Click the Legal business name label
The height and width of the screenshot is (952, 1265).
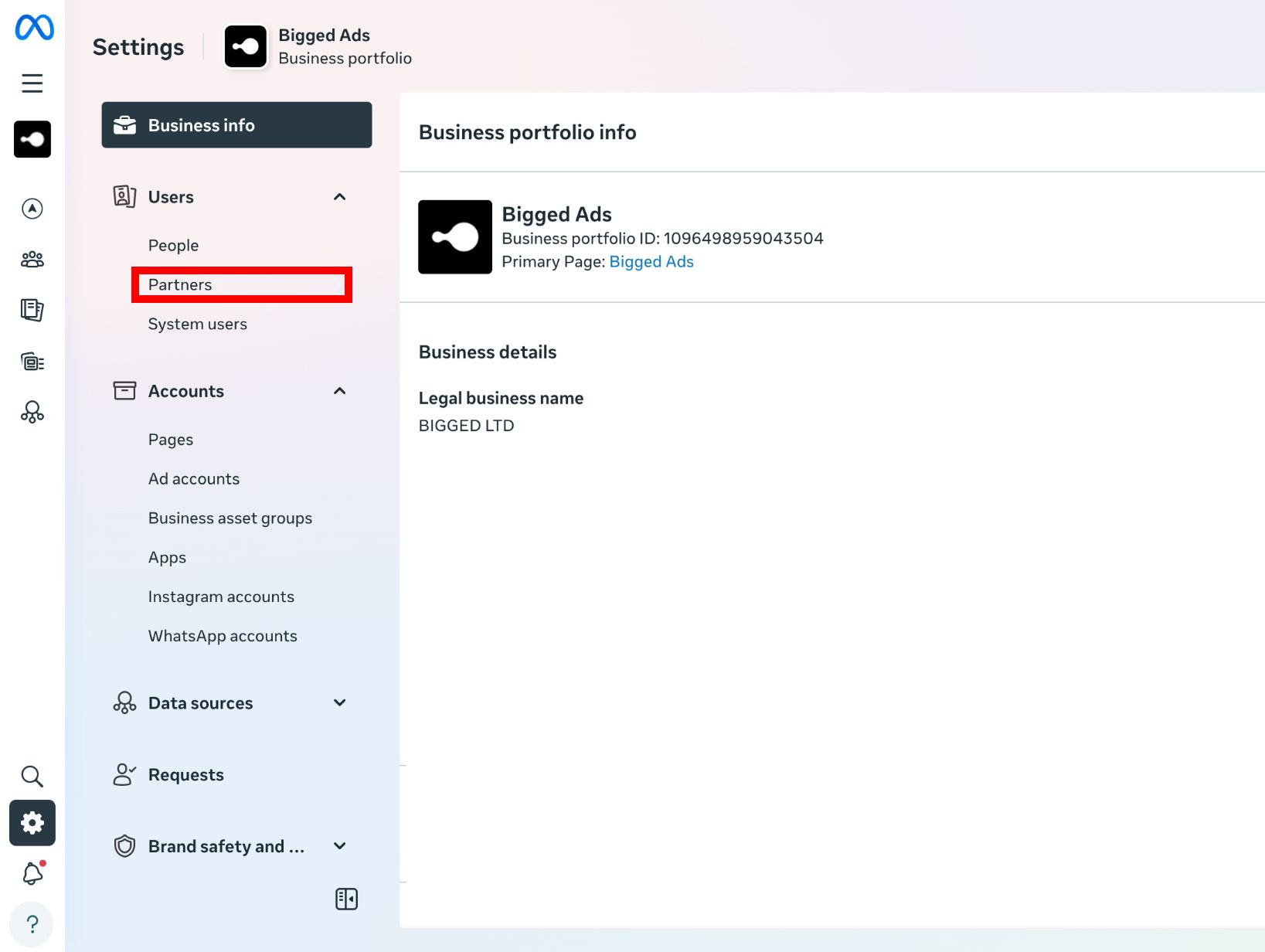click(501, 399)
